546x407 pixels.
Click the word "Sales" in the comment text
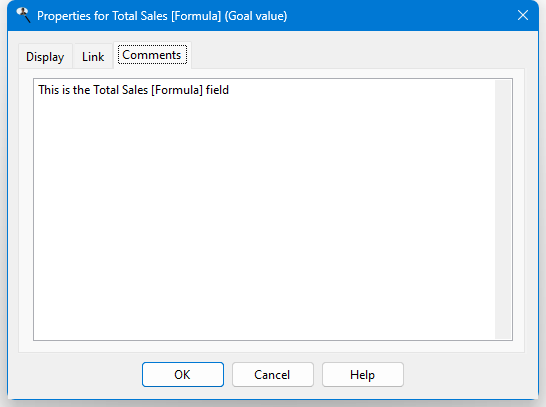point(134,90)
